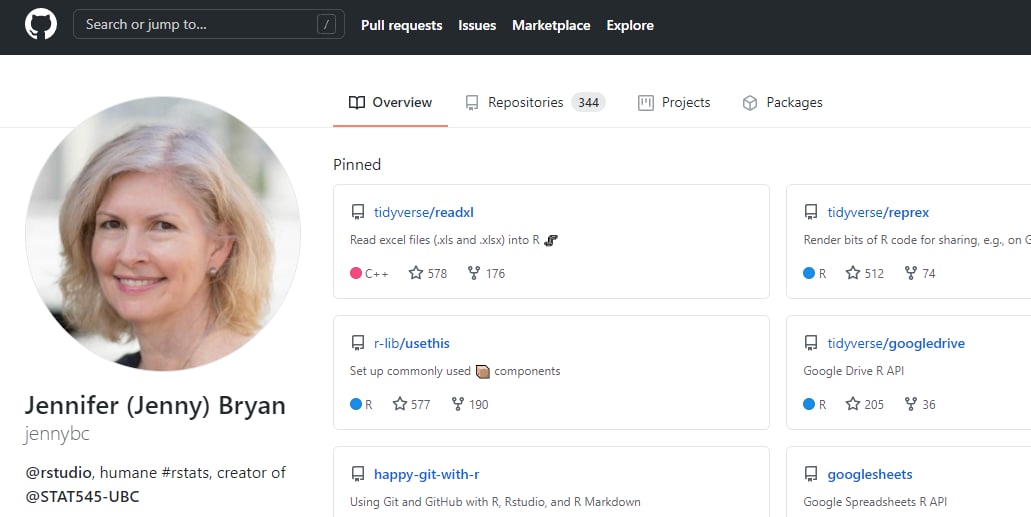View forks of readxl (176 forks)
Viewport: 1031px width, 517px height.
[486, 273]
